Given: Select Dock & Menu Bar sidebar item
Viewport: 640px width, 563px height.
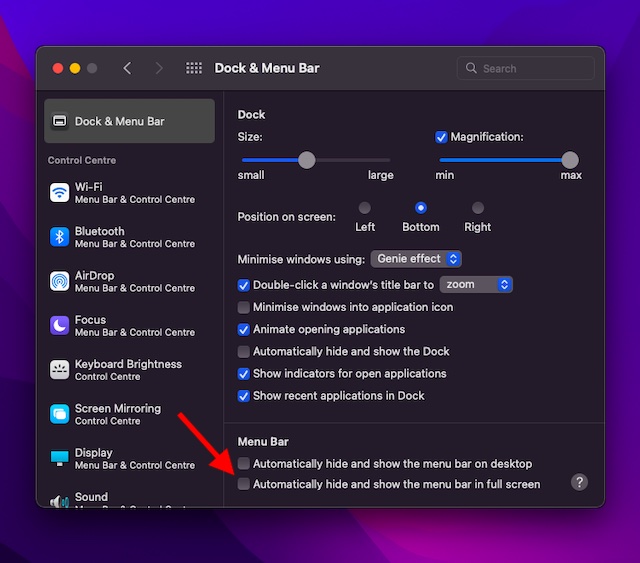Looking at the screenshot, I should 129,121.
